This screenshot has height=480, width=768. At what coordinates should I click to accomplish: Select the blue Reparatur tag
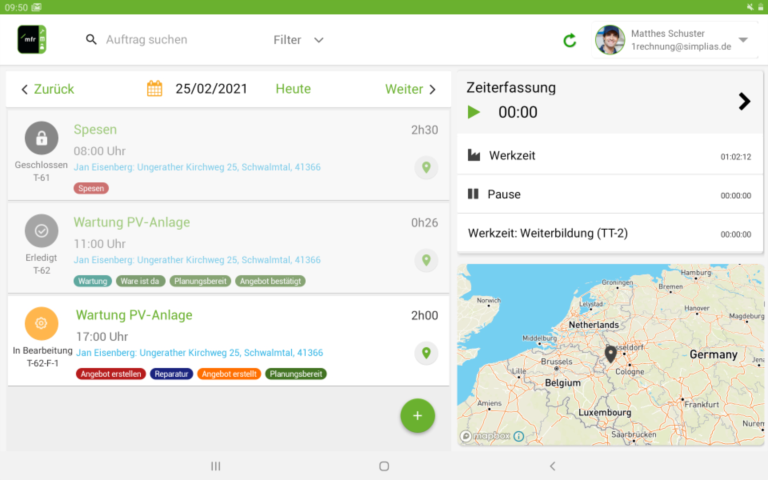[171, 374]
